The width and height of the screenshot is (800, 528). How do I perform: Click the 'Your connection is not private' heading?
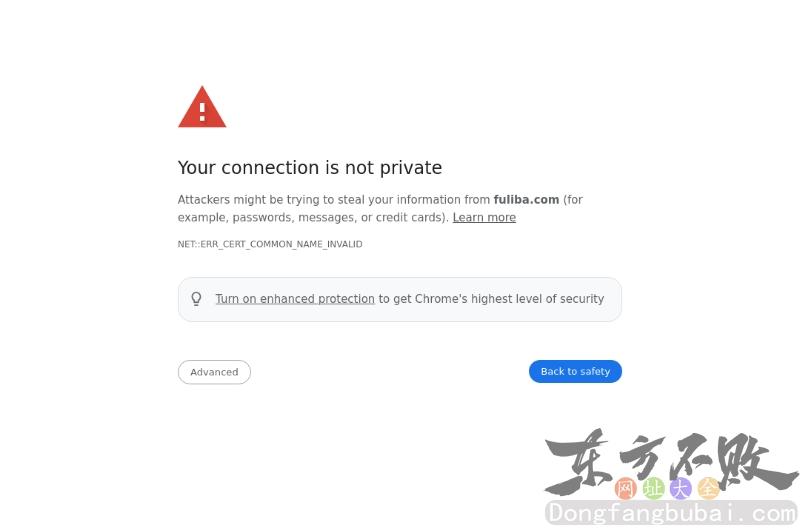pos(310,168)
